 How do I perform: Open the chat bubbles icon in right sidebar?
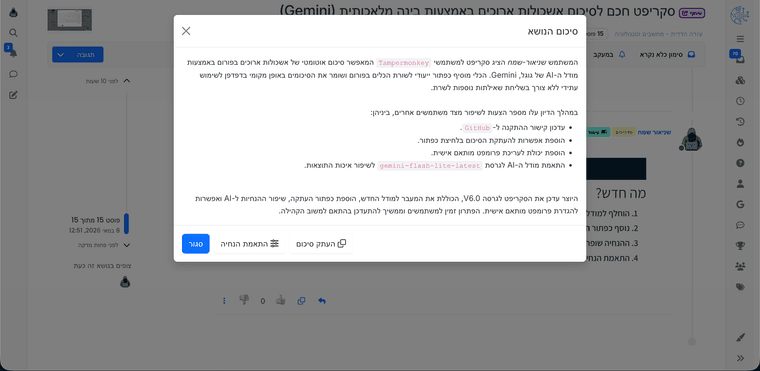(x=740, y=225)
